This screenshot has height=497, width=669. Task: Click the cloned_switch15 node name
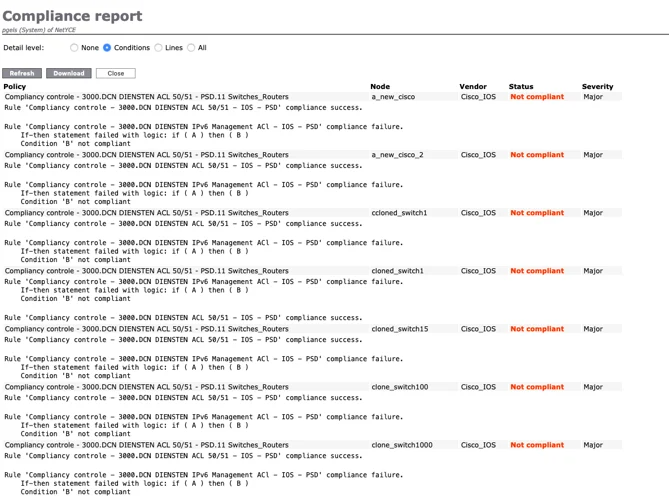(400, 329)
